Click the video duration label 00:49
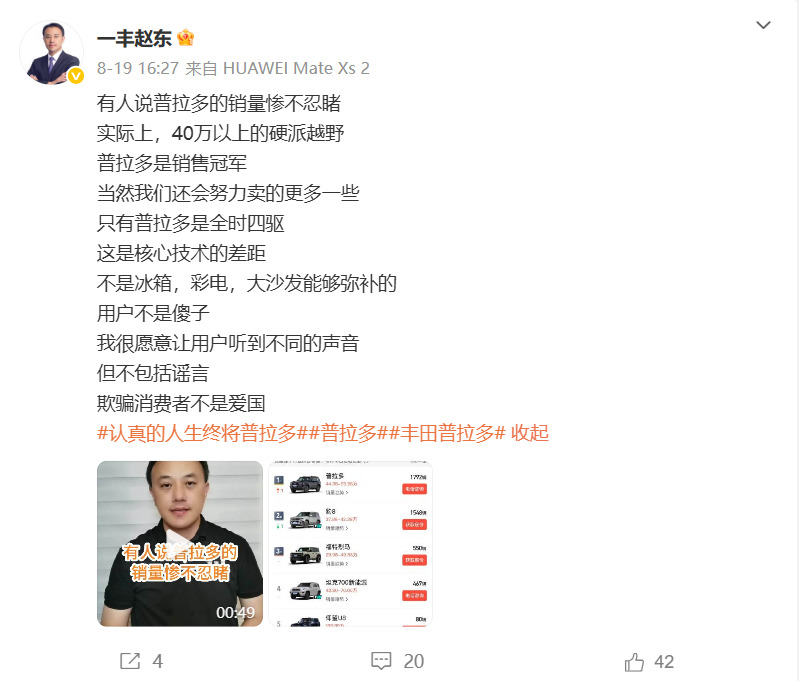This screenshot has height=681, width=799. click(x=235, y=612)
